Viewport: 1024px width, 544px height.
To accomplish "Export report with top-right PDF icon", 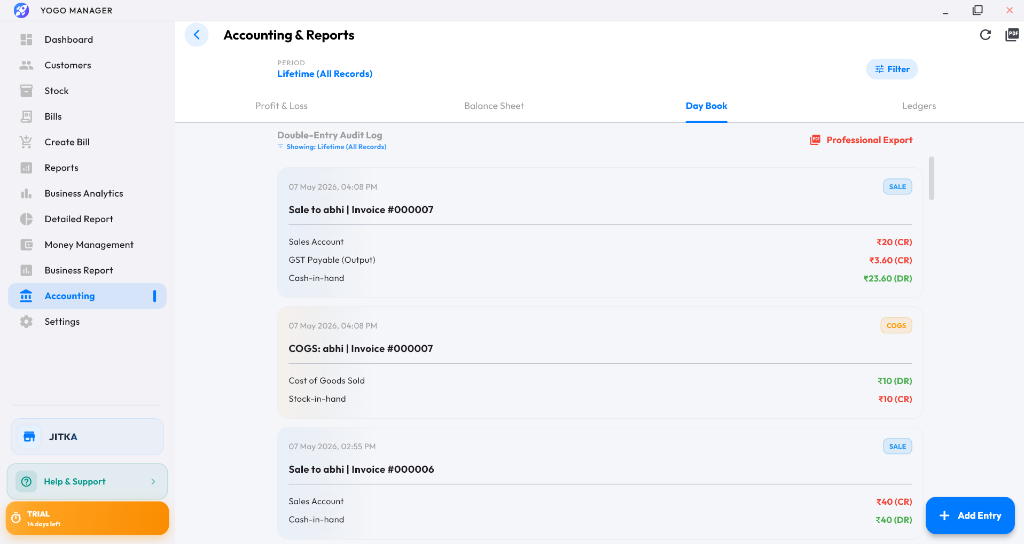I will [x=1012, y=35].
